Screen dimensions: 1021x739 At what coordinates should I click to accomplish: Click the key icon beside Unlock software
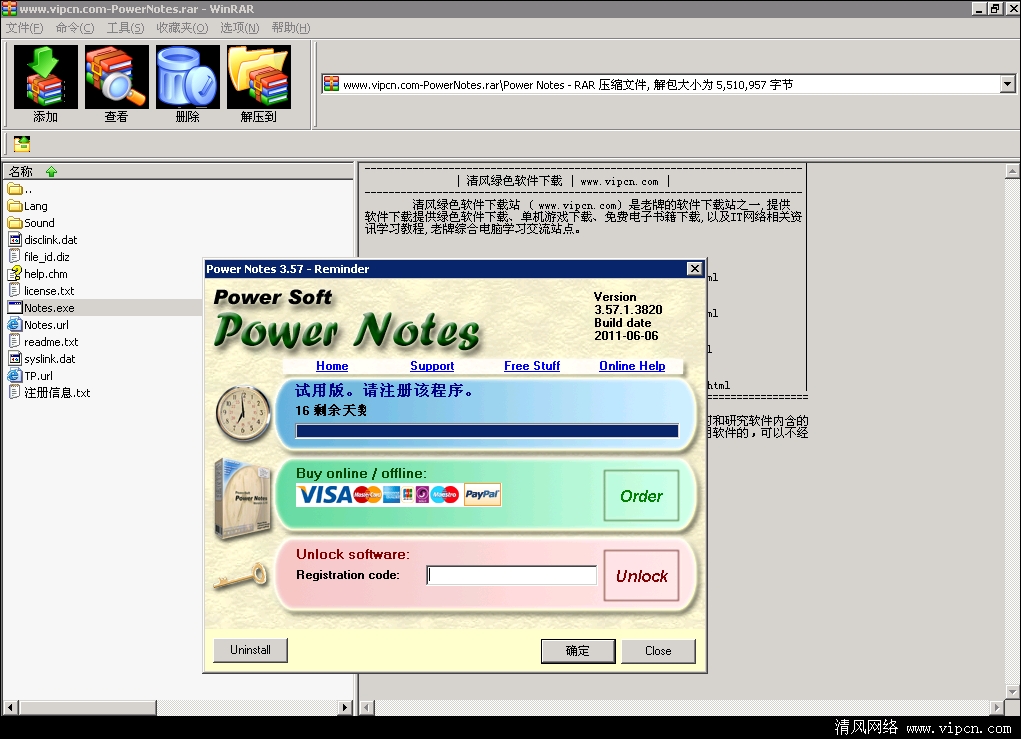[241, 576]
